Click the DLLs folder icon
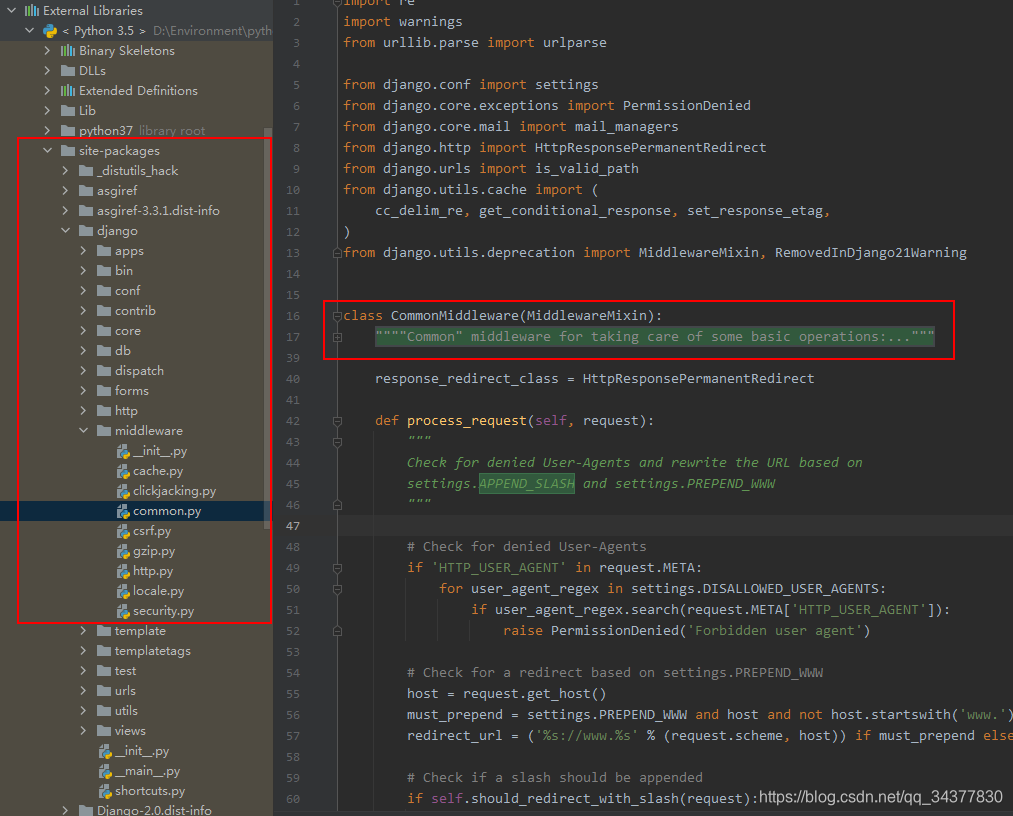 coord(68,70)
